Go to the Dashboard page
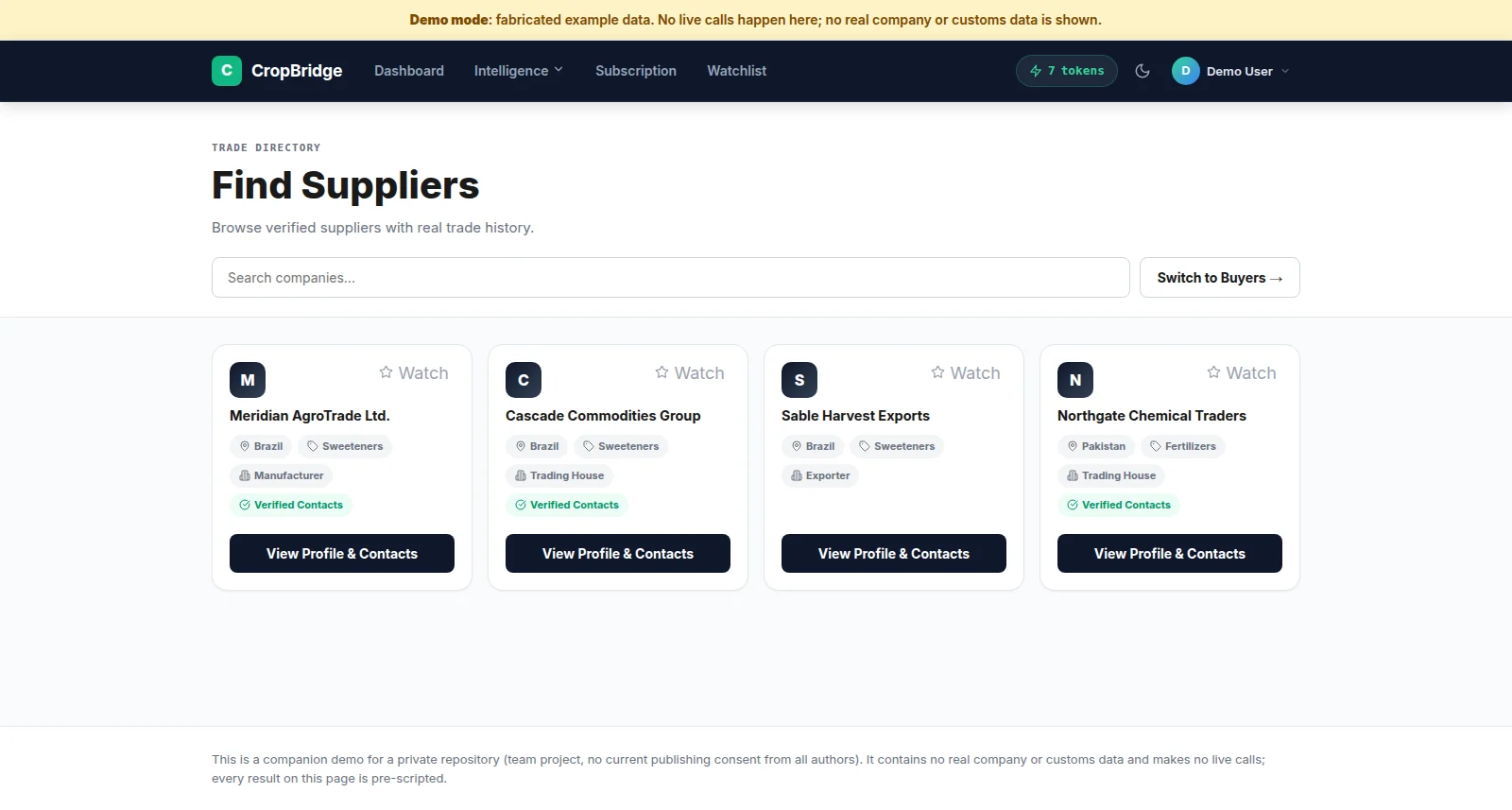The height and width of the screenshot is (810, 1512). click(x=409, y=71)
